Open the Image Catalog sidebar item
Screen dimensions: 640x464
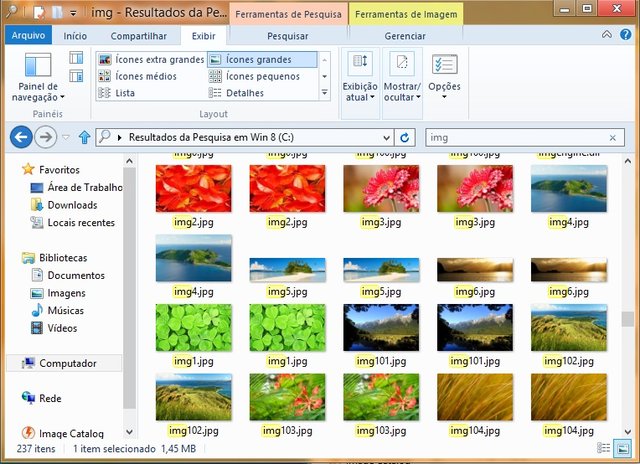[x=70, y=434]
